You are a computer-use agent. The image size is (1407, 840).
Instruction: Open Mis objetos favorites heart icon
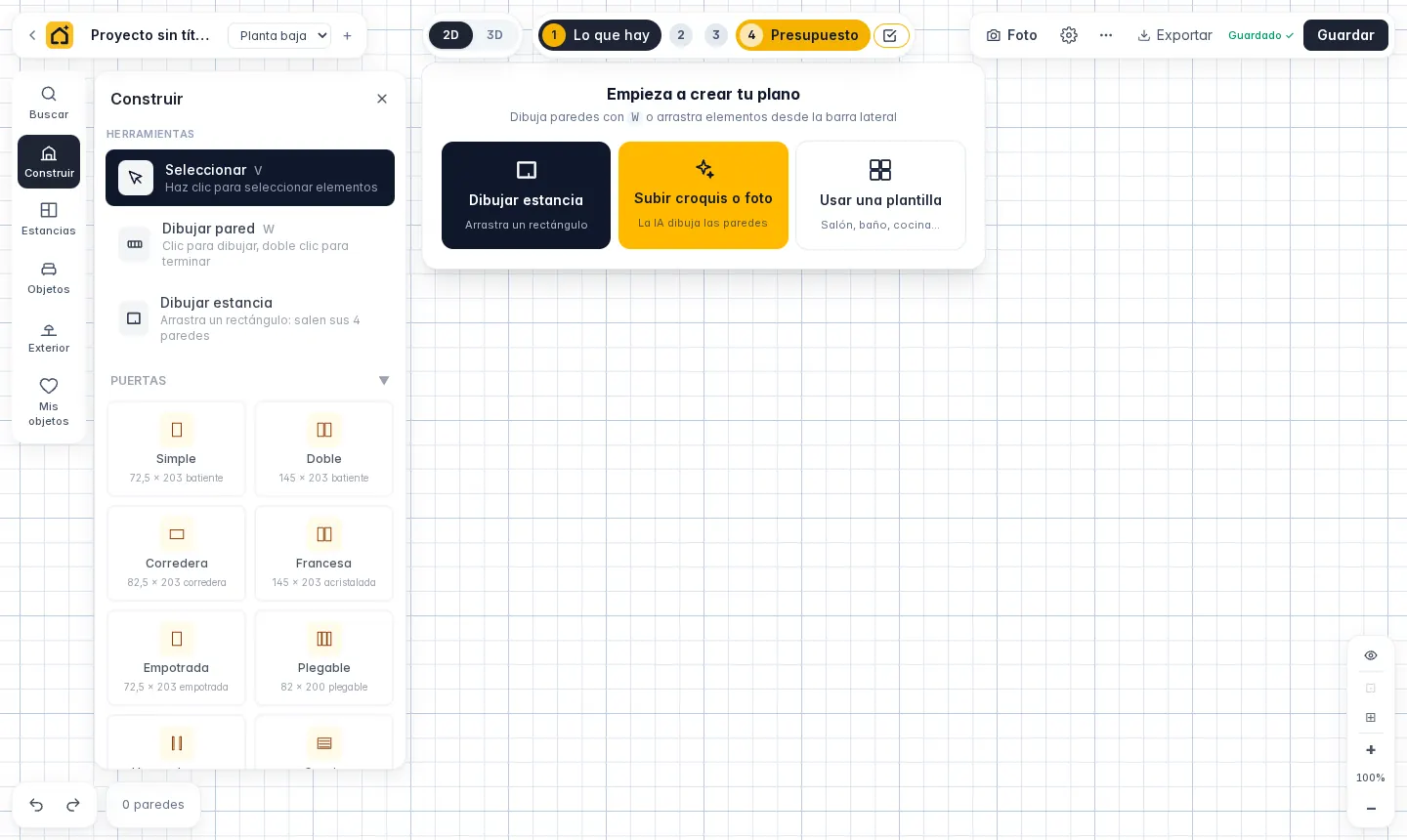(x=49, y=401)
